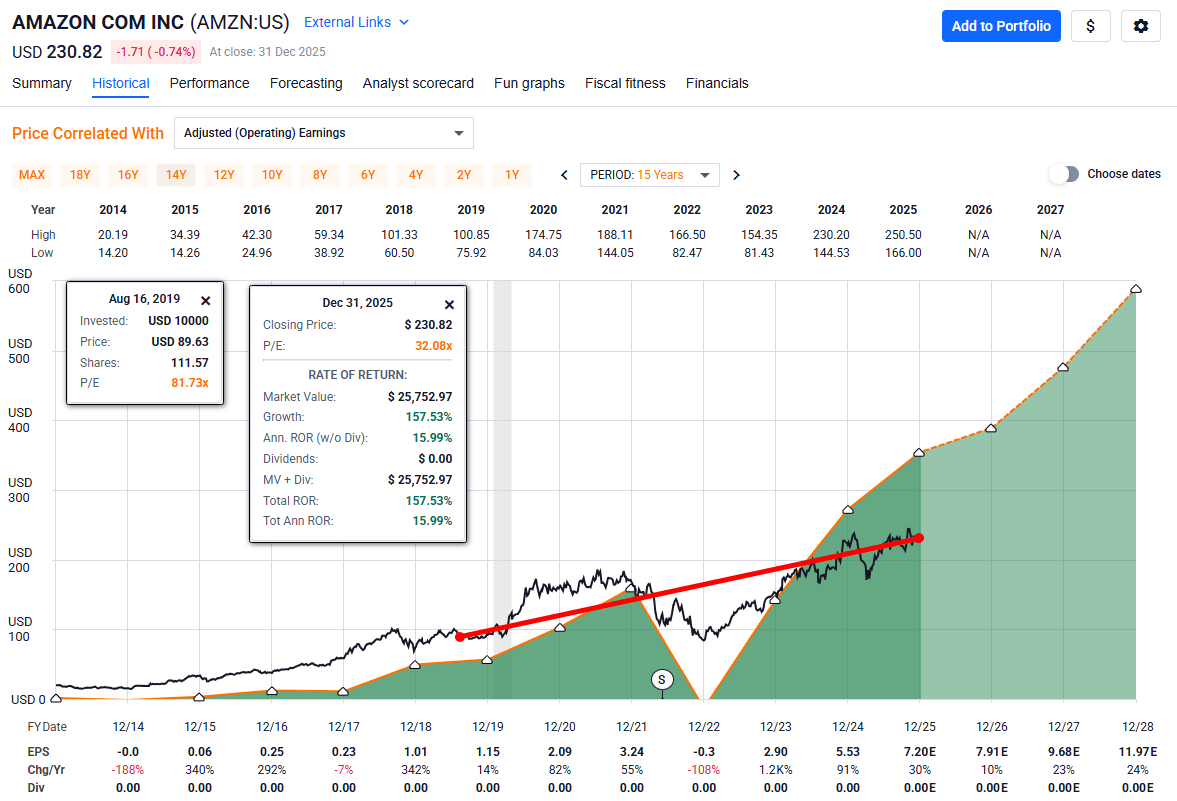Image resolution: width=1177 pixels, height=801 pixels.
Task: Close the Aug 16, 2019 tooltip
Action: (x=206, y=299)
